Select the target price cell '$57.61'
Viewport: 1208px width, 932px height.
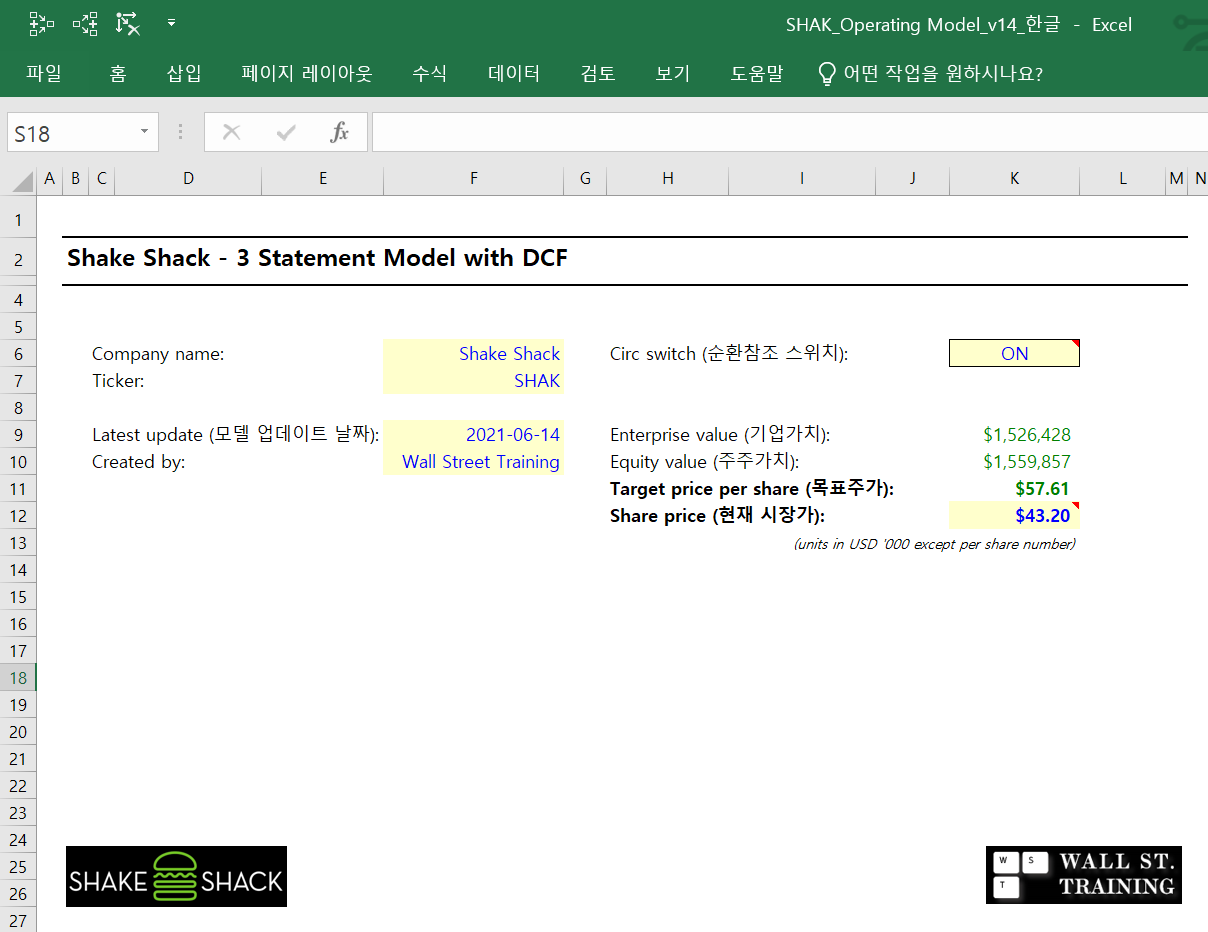click(1014, 489)
